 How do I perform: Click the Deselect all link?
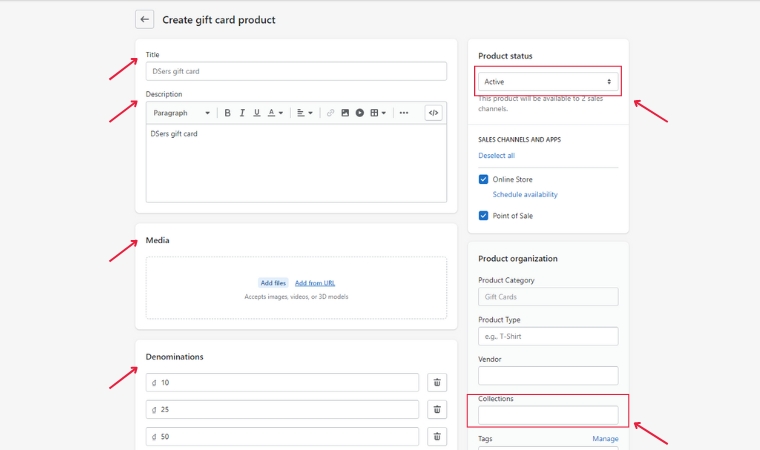(x=497, y=156)
